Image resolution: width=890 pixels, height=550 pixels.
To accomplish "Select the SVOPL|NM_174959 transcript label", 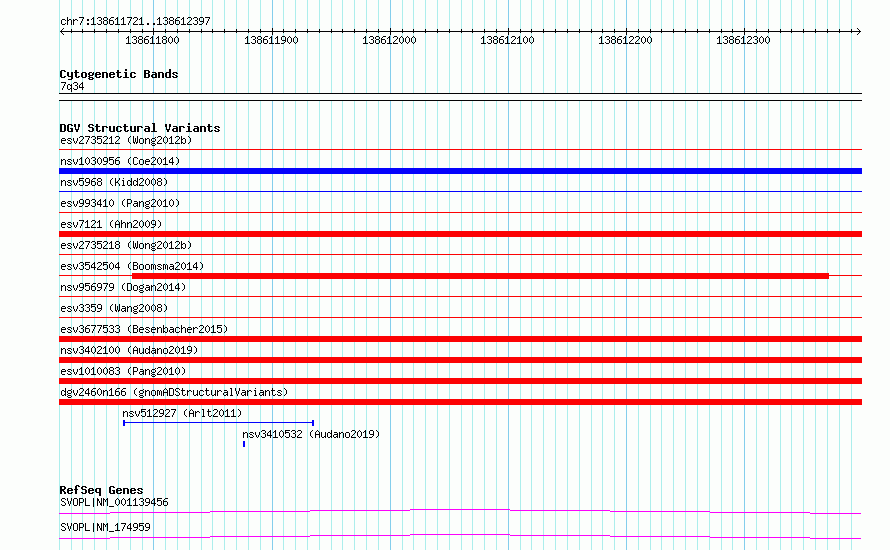I will (105, 527).
